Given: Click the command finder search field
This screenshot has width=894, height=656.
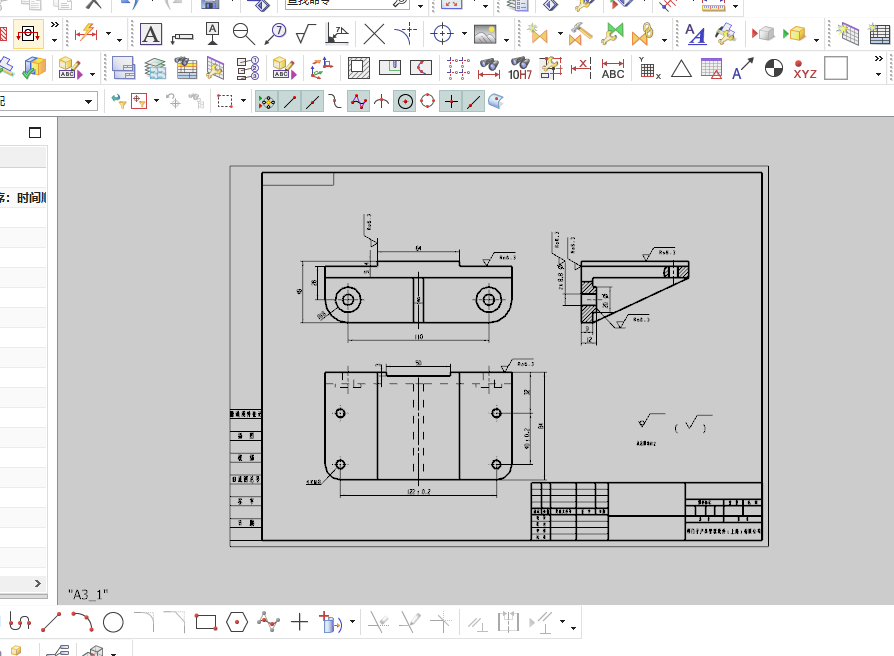Looking at the screenshot, I should pyautogui.click(x=348, y=4).
